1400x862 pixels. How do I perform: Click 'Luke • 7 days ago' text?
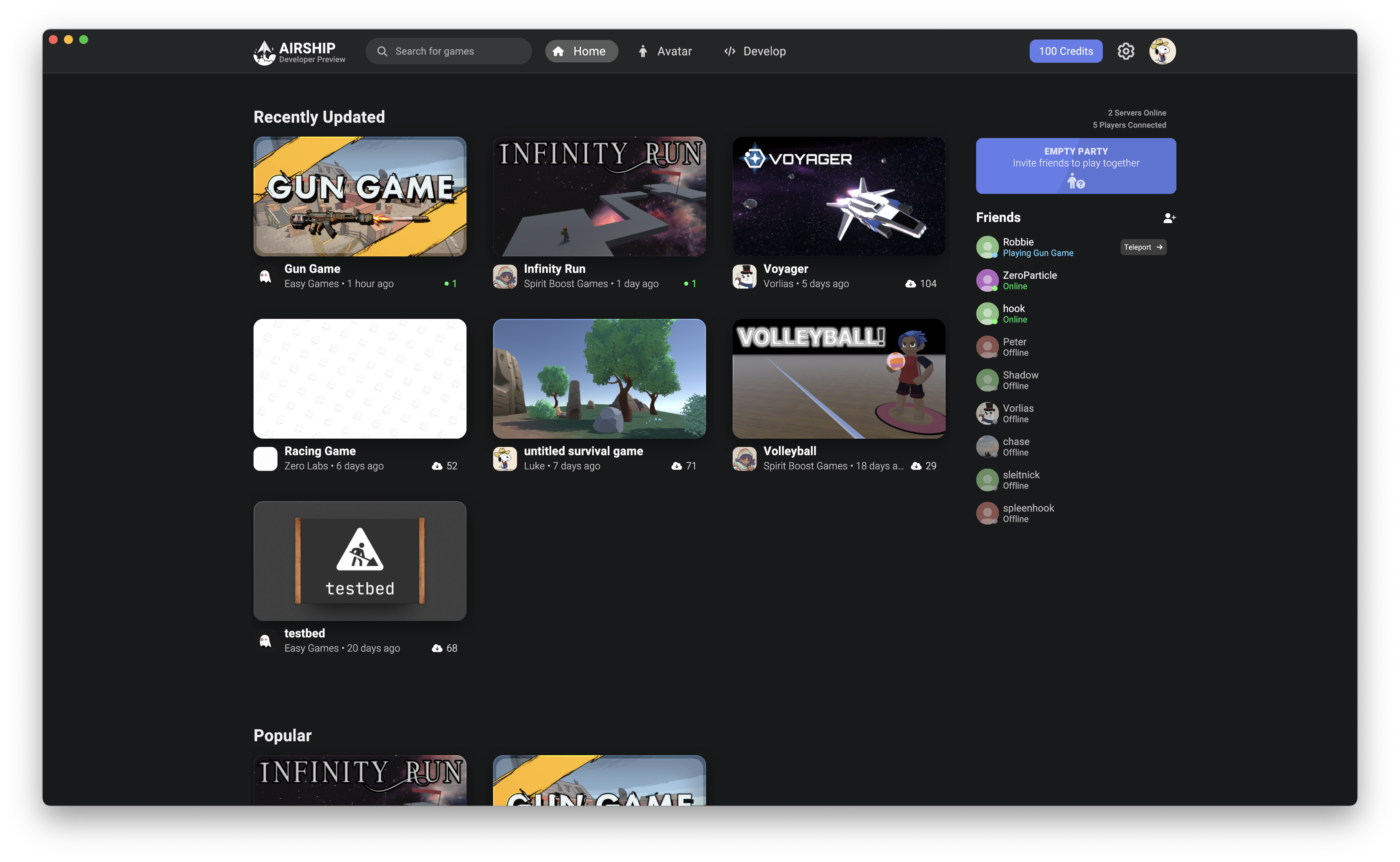[x=562, y=466]
